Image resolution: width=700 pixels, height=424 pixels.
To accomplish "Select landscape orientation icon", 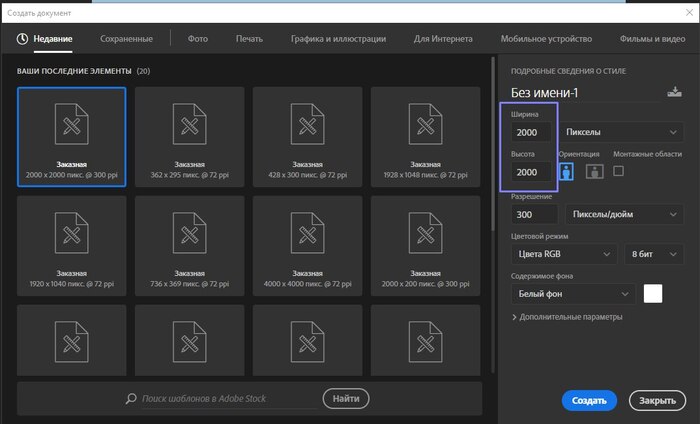I will (593, 172).
